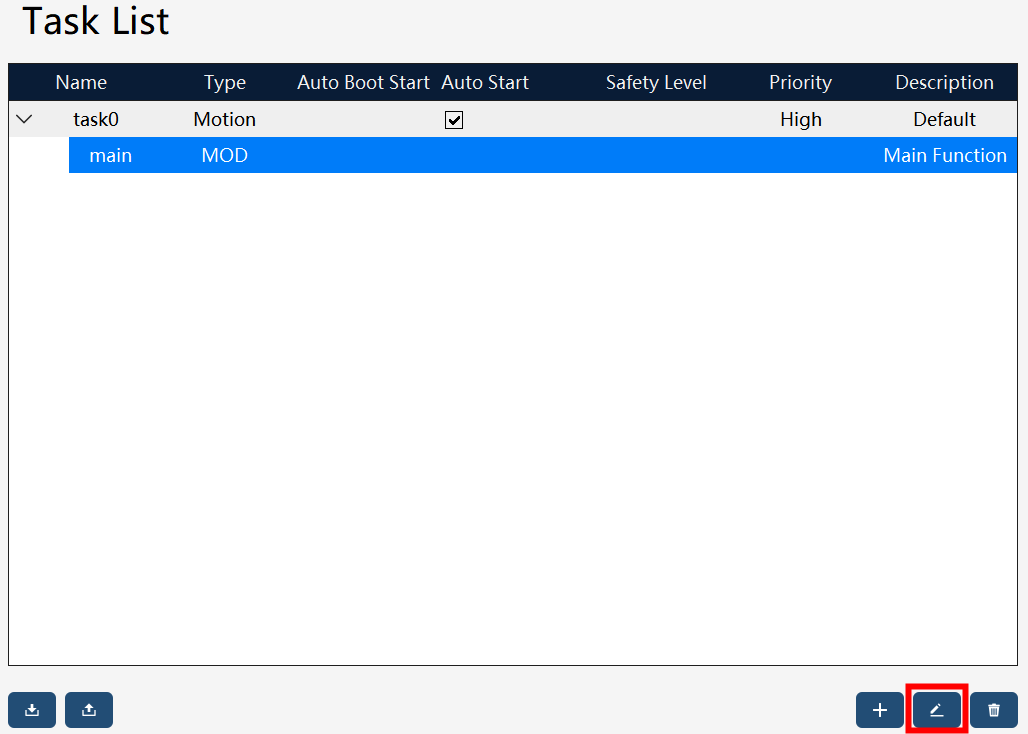Click the Safety Level column header
Image resolution: width=1028 pixels, height=734 pixels.
point(656,83)
